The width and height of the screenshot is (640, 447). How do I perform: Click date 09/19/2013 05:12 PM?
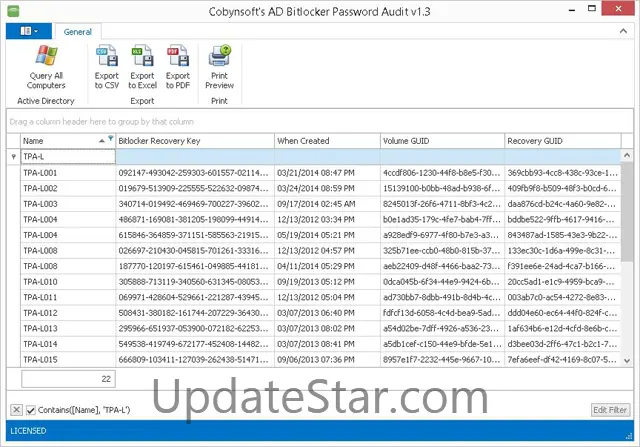pos(316,282)
